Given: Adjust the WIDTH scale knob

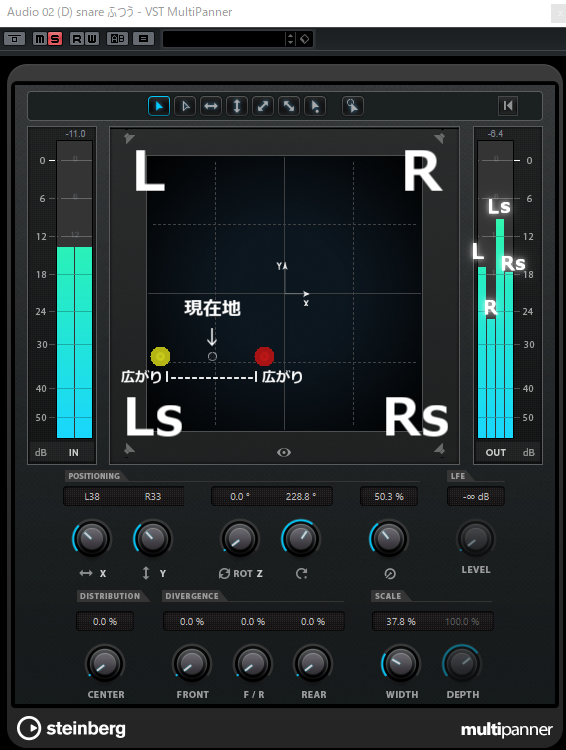Looking at the screenshot, I should click(x=401, y=664).
